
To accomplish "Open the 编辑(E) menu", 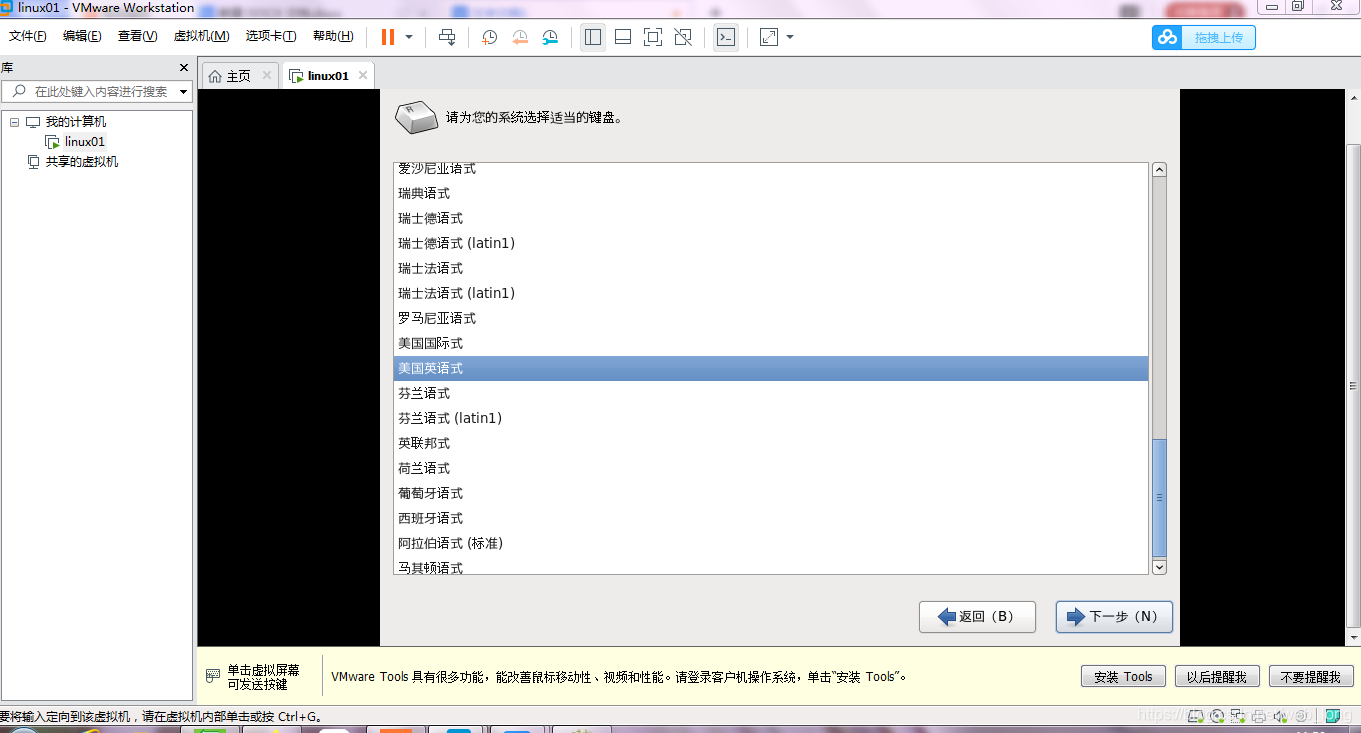I will tap(82, 36).
